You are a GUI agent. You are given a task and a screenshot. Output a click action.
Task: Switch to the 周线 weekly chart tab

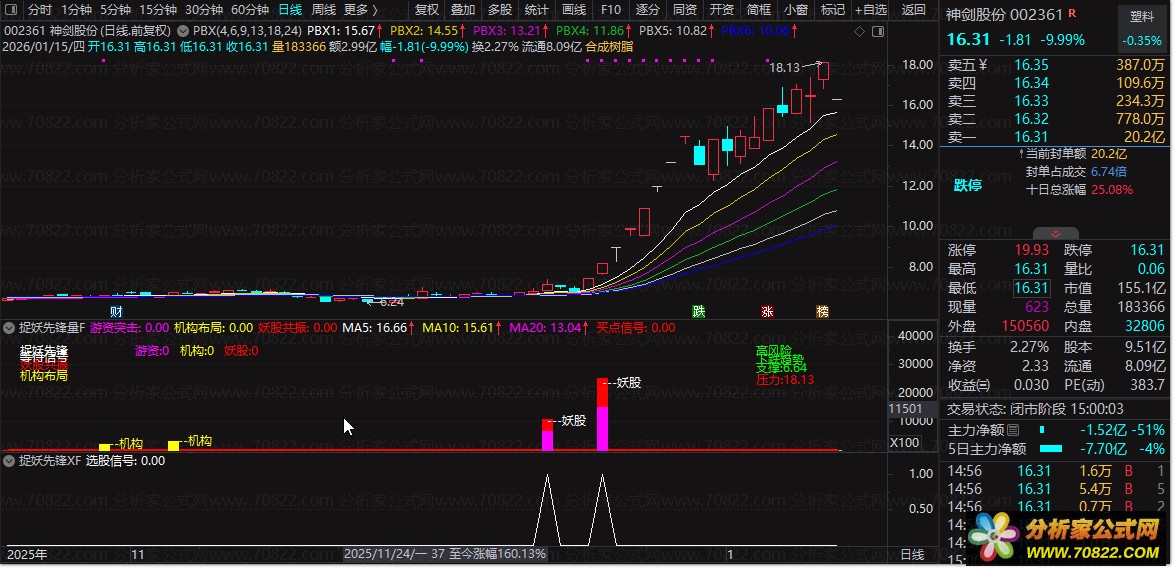coord(324,10)
